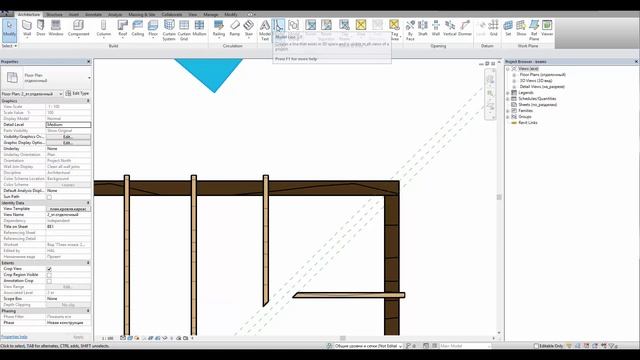640x360 pixels.
Task: Choose the Wall tool
Action: [27, 29]
